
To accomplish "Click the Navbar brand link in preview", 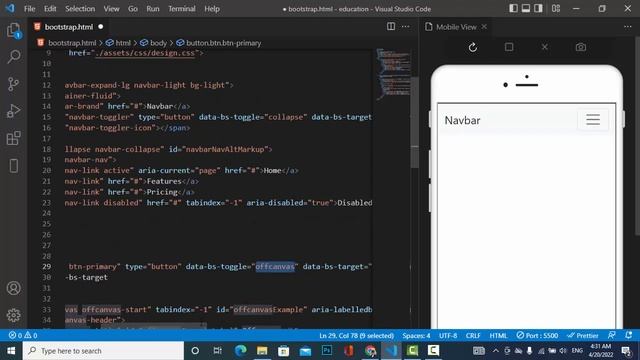I will tap(462, 120).
